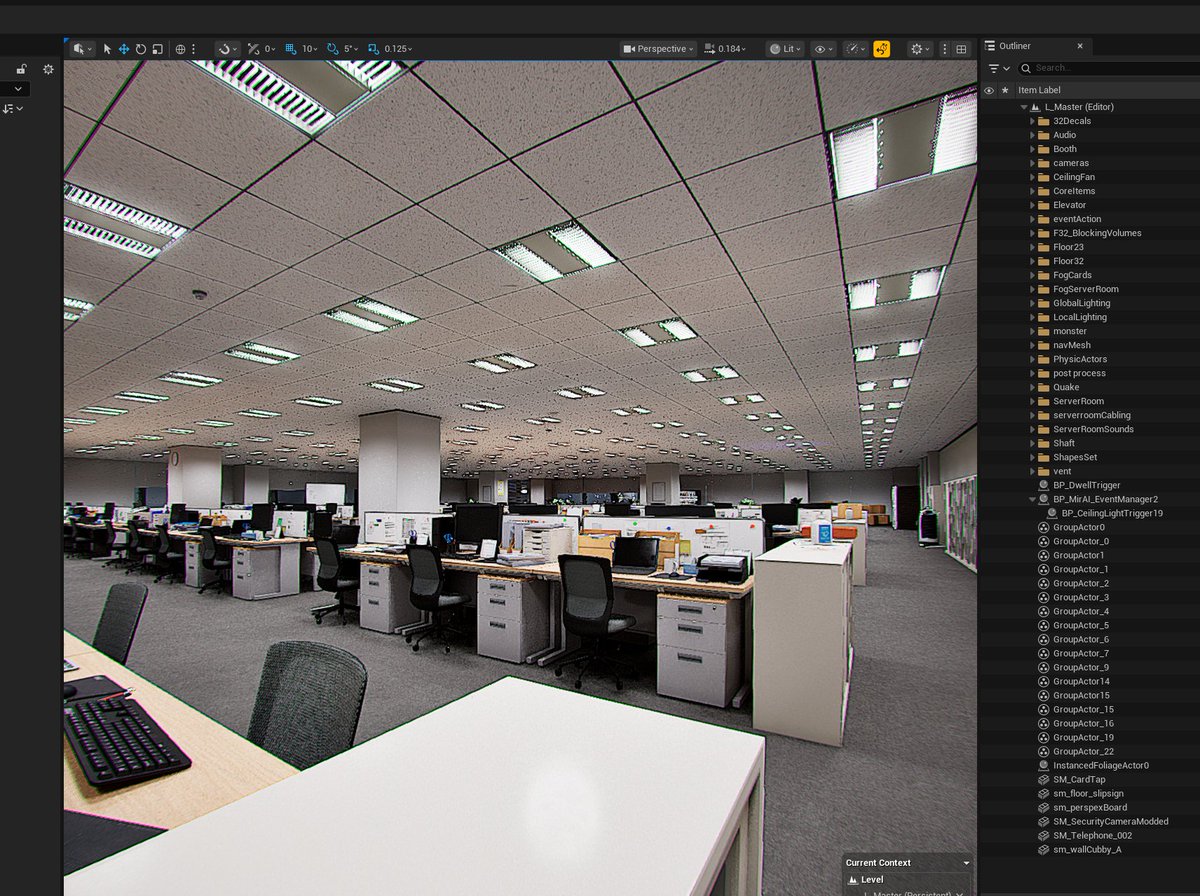
Task: Toggle world/local coordinate space globe
Action: tap(181, 48)
